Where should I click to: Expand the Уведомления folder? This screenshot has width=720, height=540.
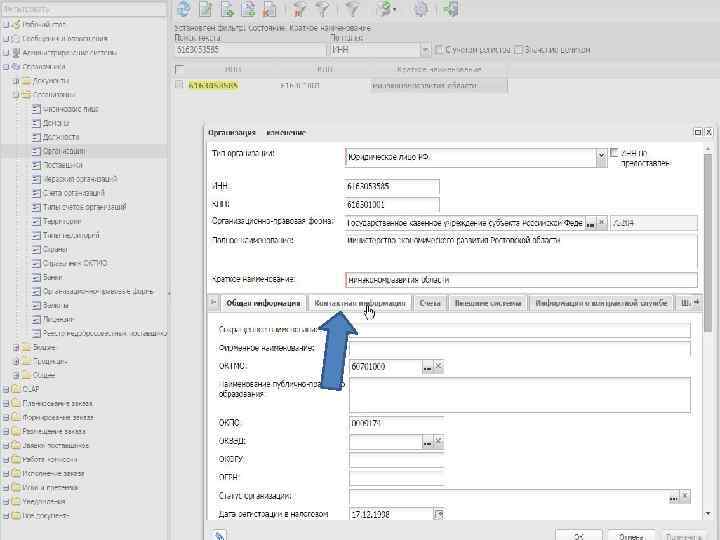pos(6,501)
